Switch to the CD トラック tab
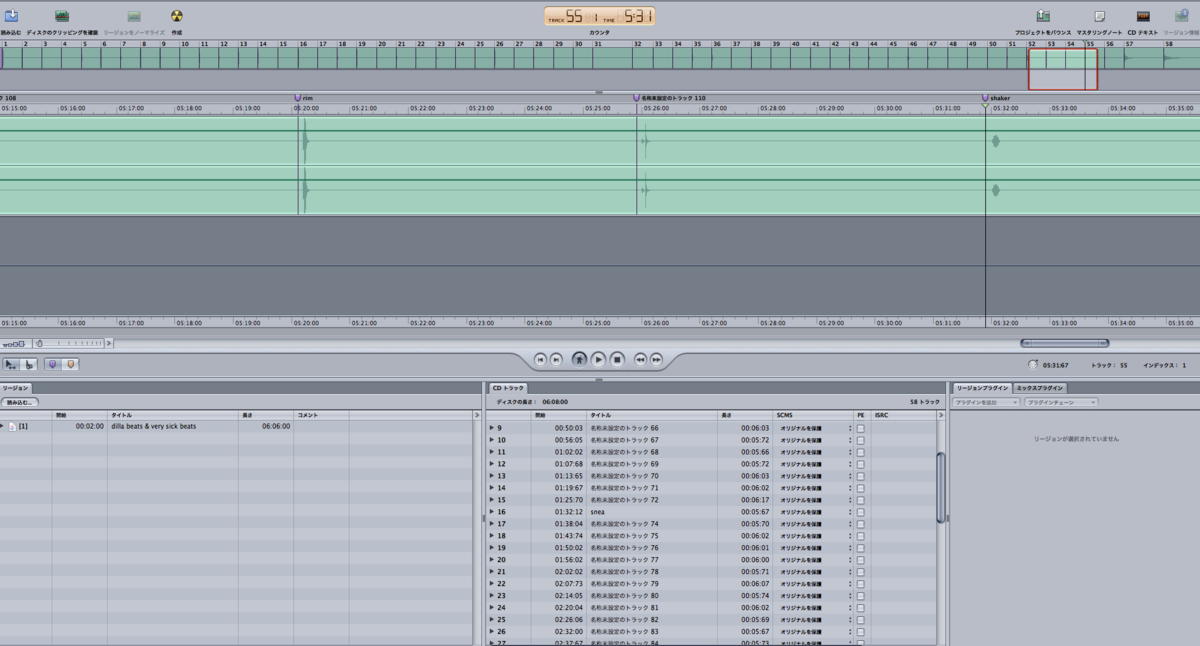Viewport: 1200px width, 646px height. click(x=508, y=388)
